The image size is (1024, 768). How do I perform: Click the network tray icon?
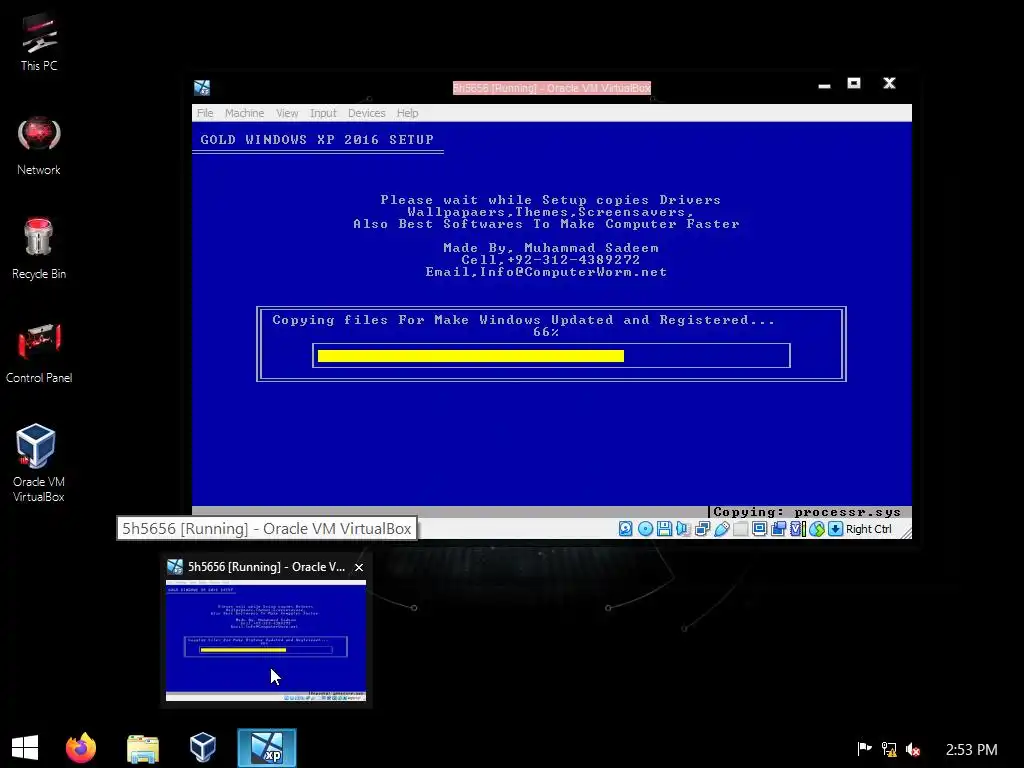[889, 749]
